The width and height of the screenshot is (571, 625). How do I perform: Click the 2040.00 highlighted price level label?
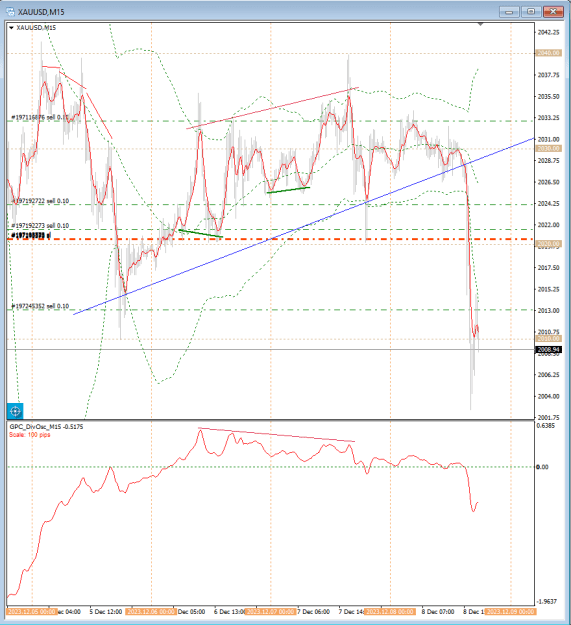pos(549,53)
